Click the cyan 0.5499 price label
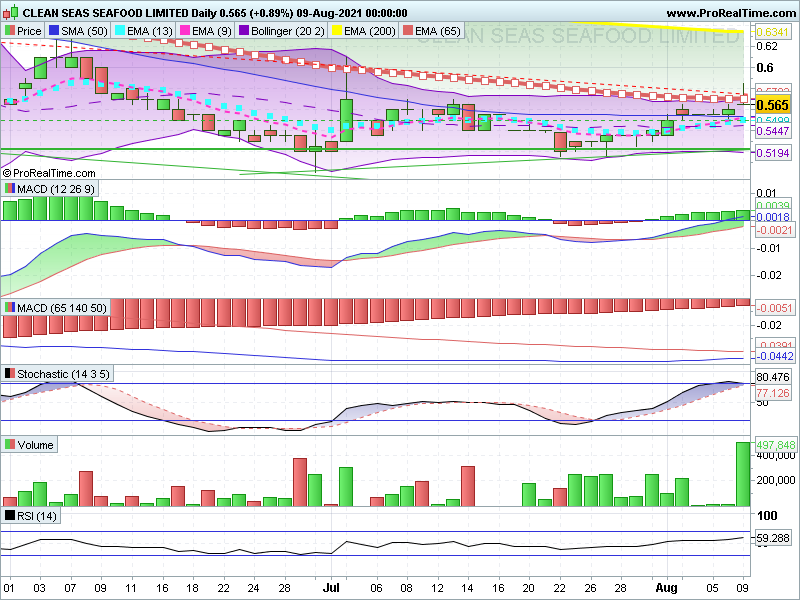Screen dimensions: 800x600 tap(772, 120)
